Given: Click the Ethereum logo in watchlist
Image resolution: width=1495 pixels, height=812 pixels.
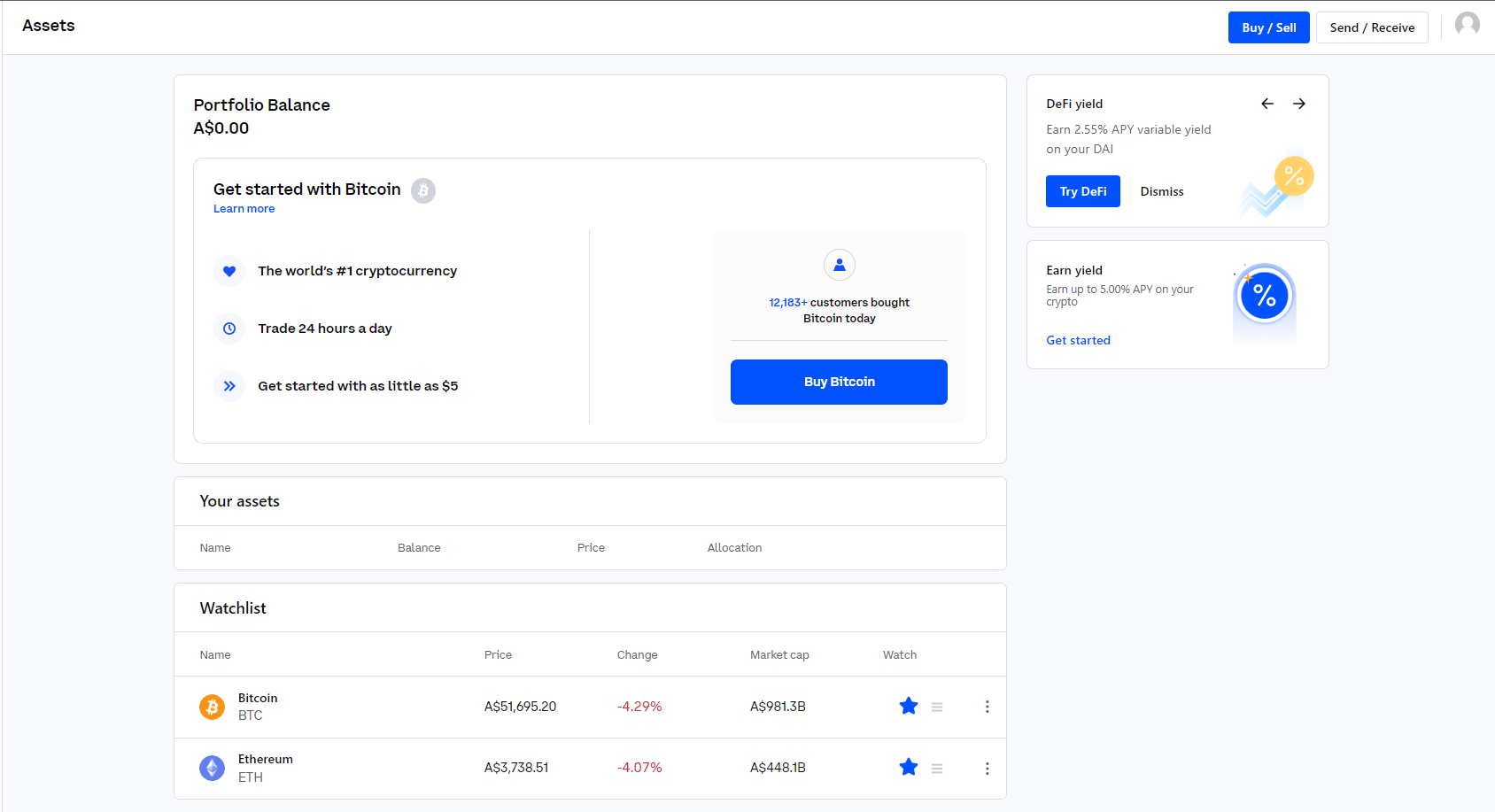Looking at the screenshot, I should (212, 768).
